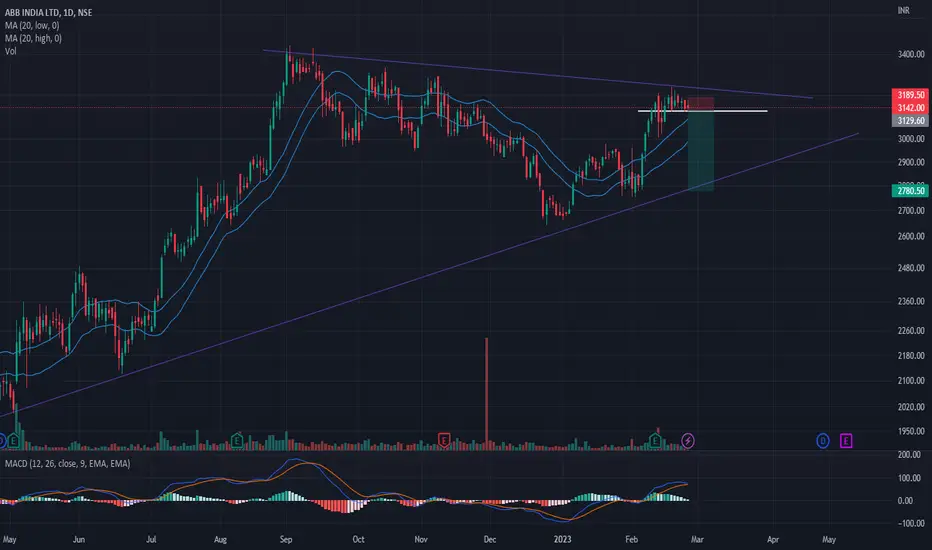
Task: Click the Sep label on time axis
Action: [x=286, y=539]
